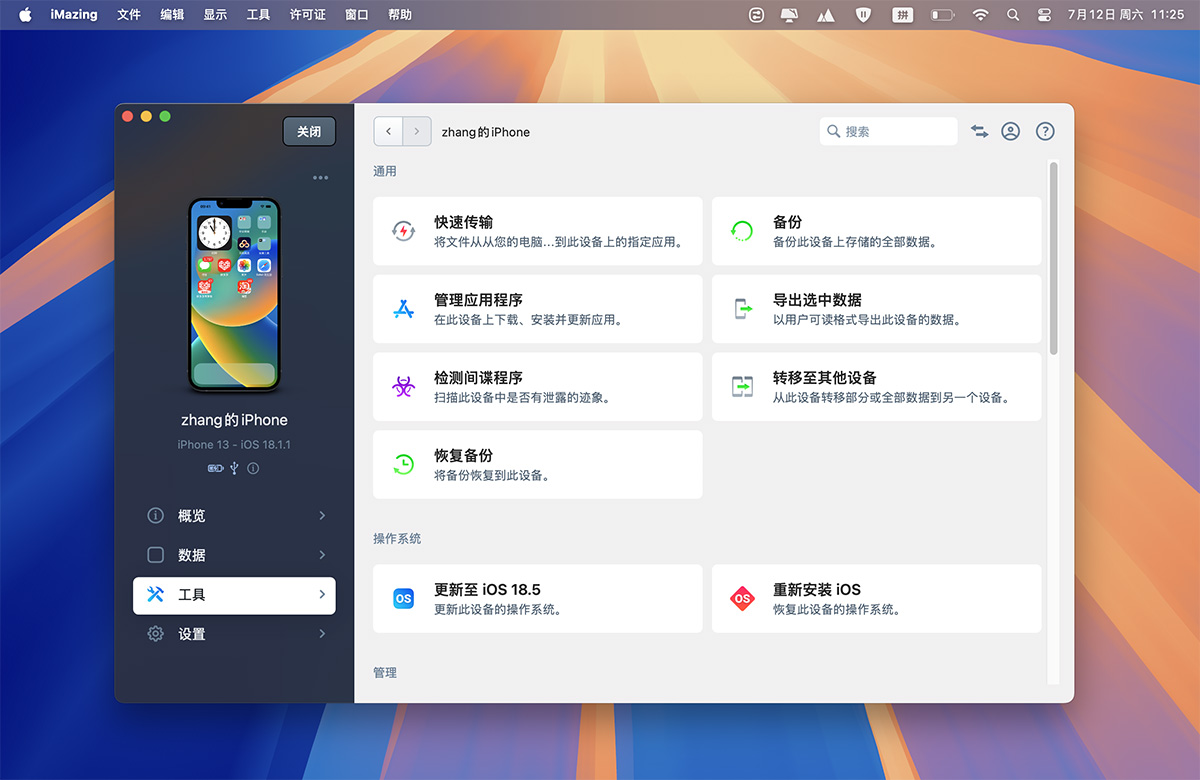Open the 显示 menu

pos(215,15)
